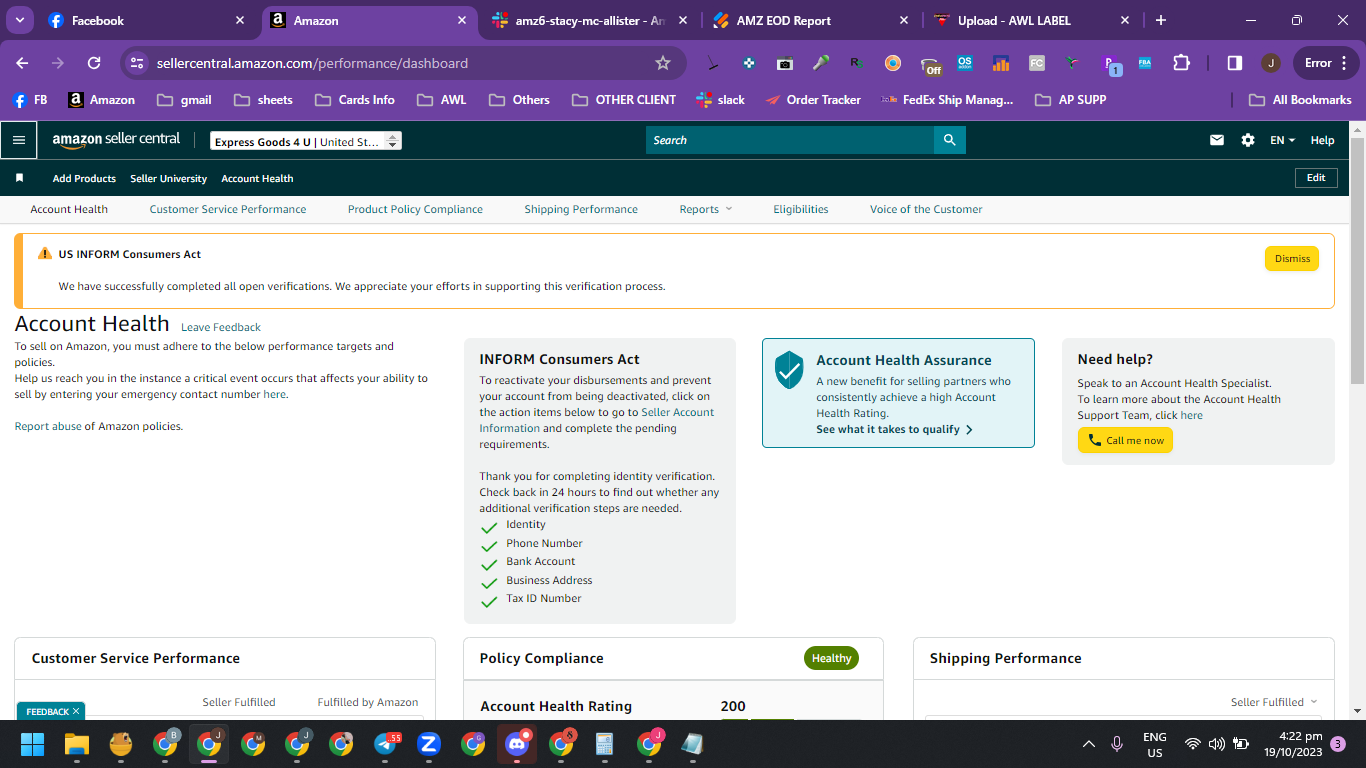This screenshot has width=1366, height=768.
Task: Open the tab search dropdown in Chrome
Action: (x=20, y=20)
